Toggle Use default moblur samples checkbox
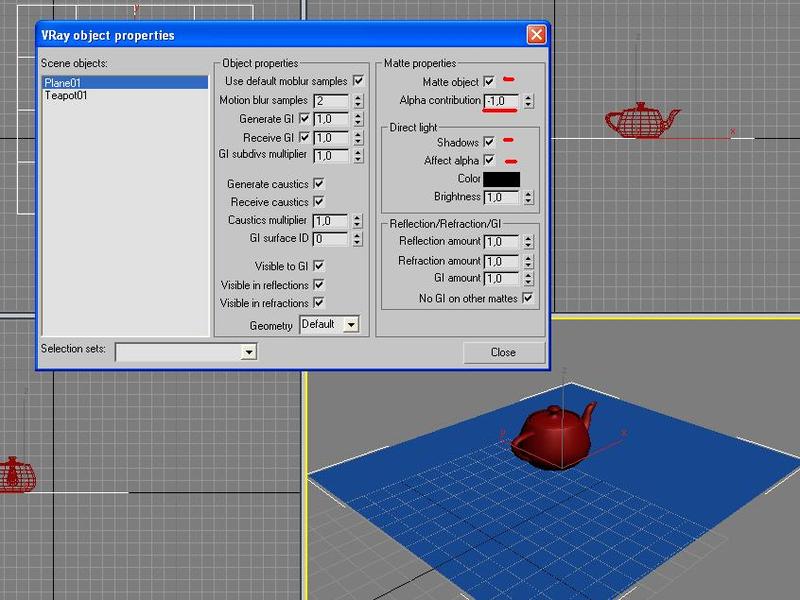 coord(359,81)
